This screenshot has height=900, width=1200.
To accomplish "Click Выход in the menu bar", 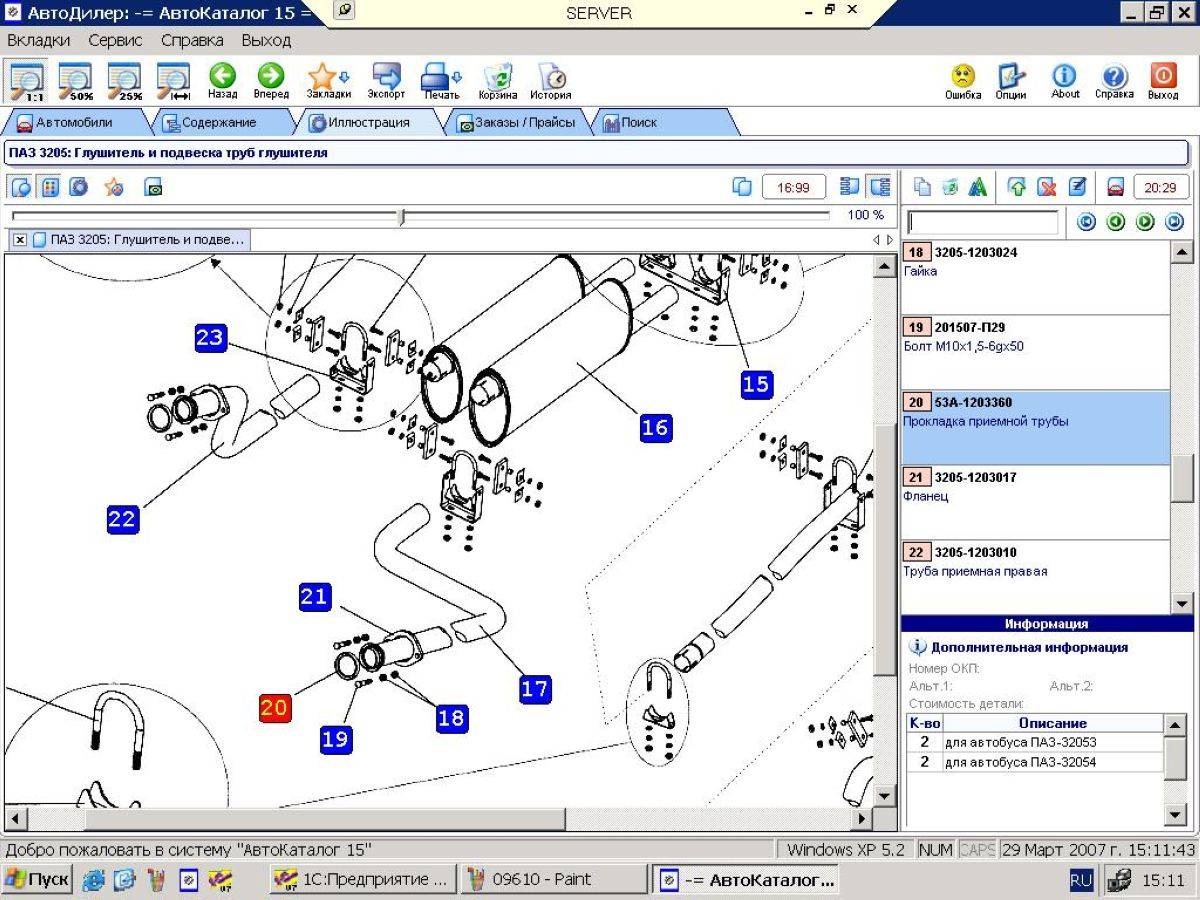I will click(266, 41).
